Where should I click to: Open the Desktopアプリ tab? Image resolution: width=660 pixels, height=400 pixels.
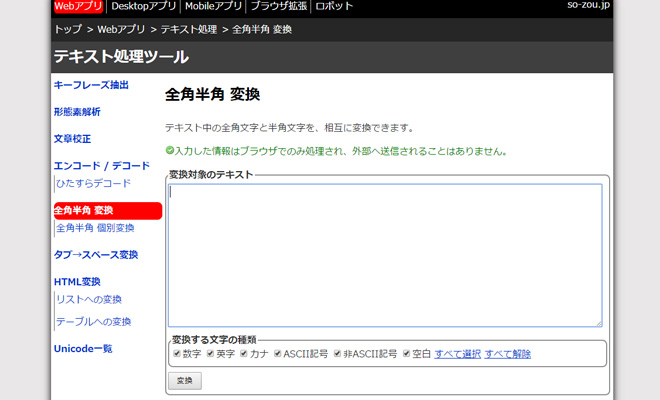(143, 7)
